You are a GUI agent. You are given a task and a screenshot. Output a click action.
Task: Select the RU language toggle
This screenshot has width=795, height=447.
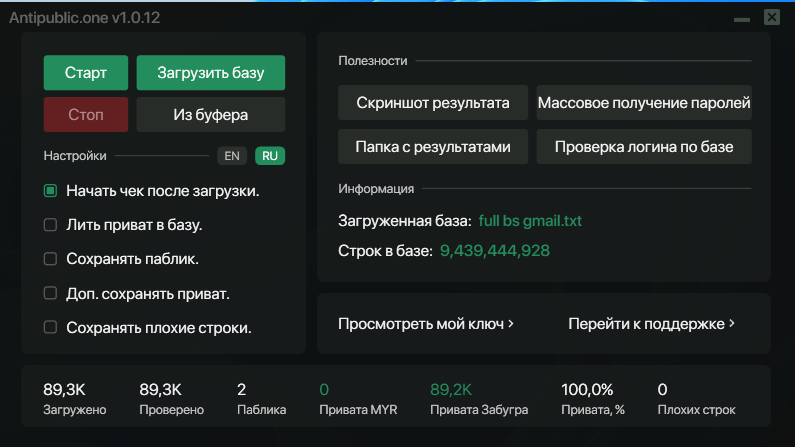[x=270, y=156]
